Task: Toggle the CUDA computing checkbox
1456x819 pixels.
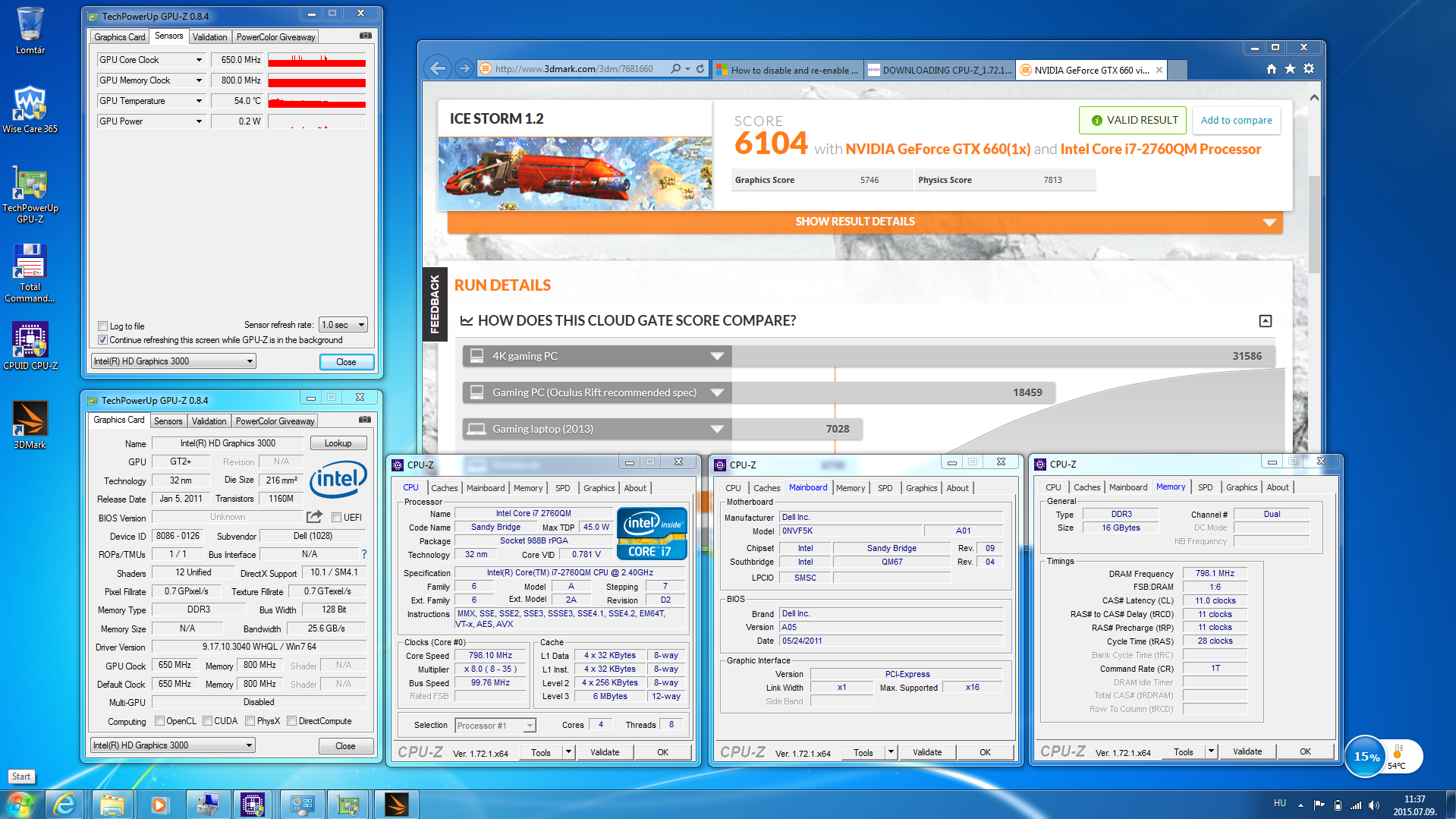Action: click(x=207, y=721)
